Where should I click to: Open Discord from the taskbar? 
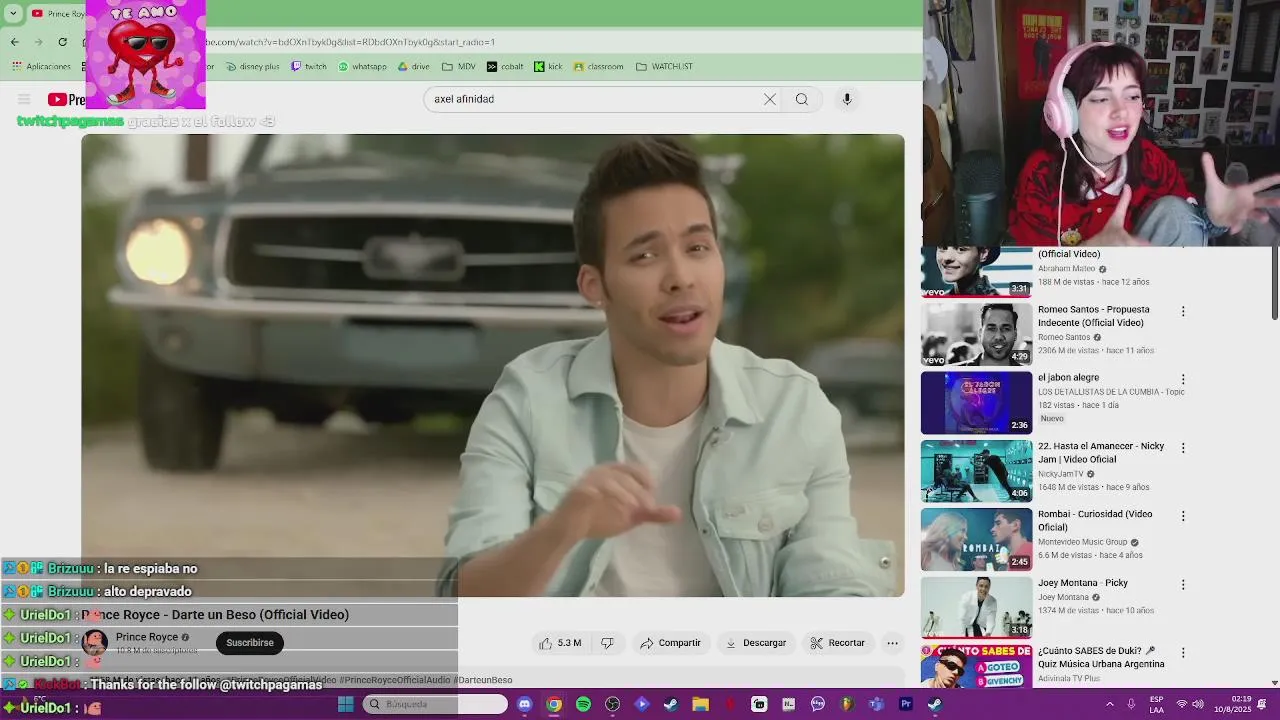tap(524, 704)
